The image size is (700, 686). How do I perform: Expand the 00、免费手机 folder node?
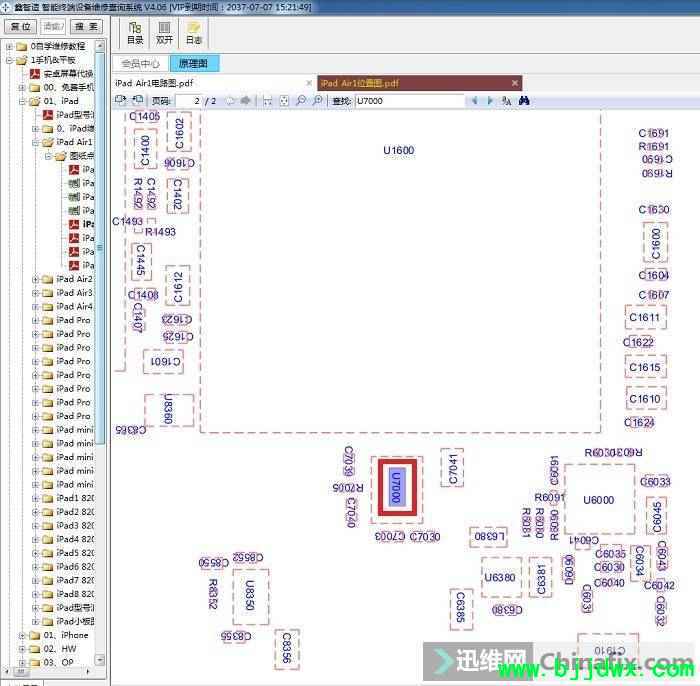[x=21, y=87]
